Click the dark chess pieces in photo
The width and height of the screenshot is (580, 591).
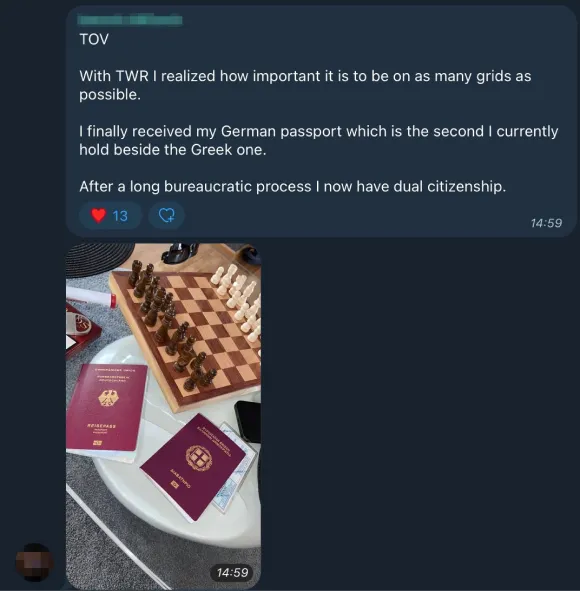[168, 323]
